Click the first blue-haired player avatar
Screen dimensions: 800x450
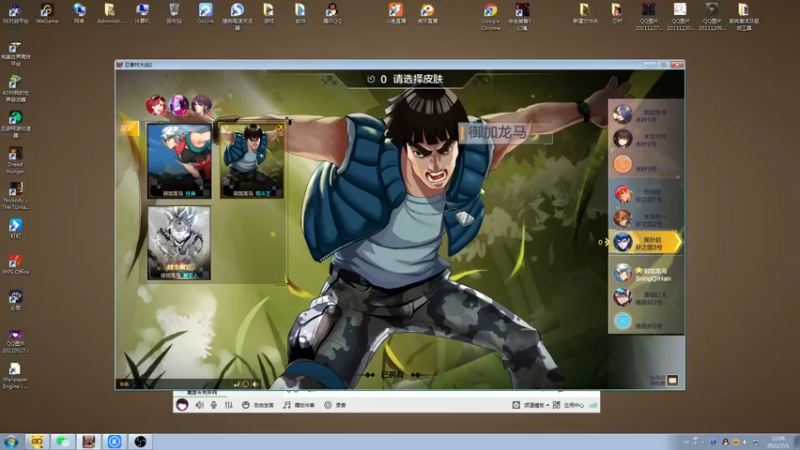[x=622, y=115]
